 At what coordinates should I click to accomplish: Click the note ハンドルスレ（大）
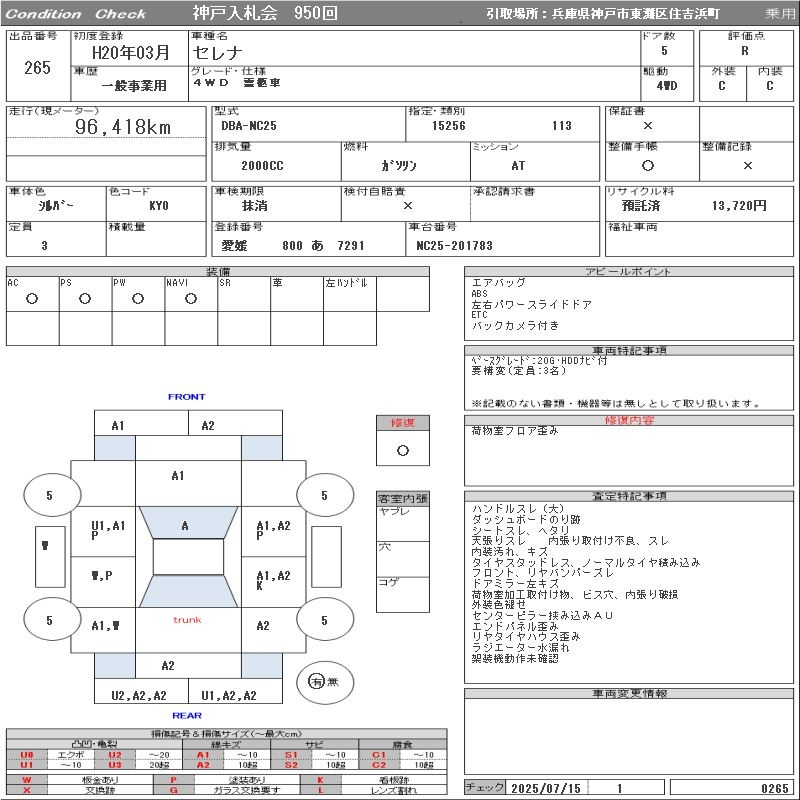[518, 509]
